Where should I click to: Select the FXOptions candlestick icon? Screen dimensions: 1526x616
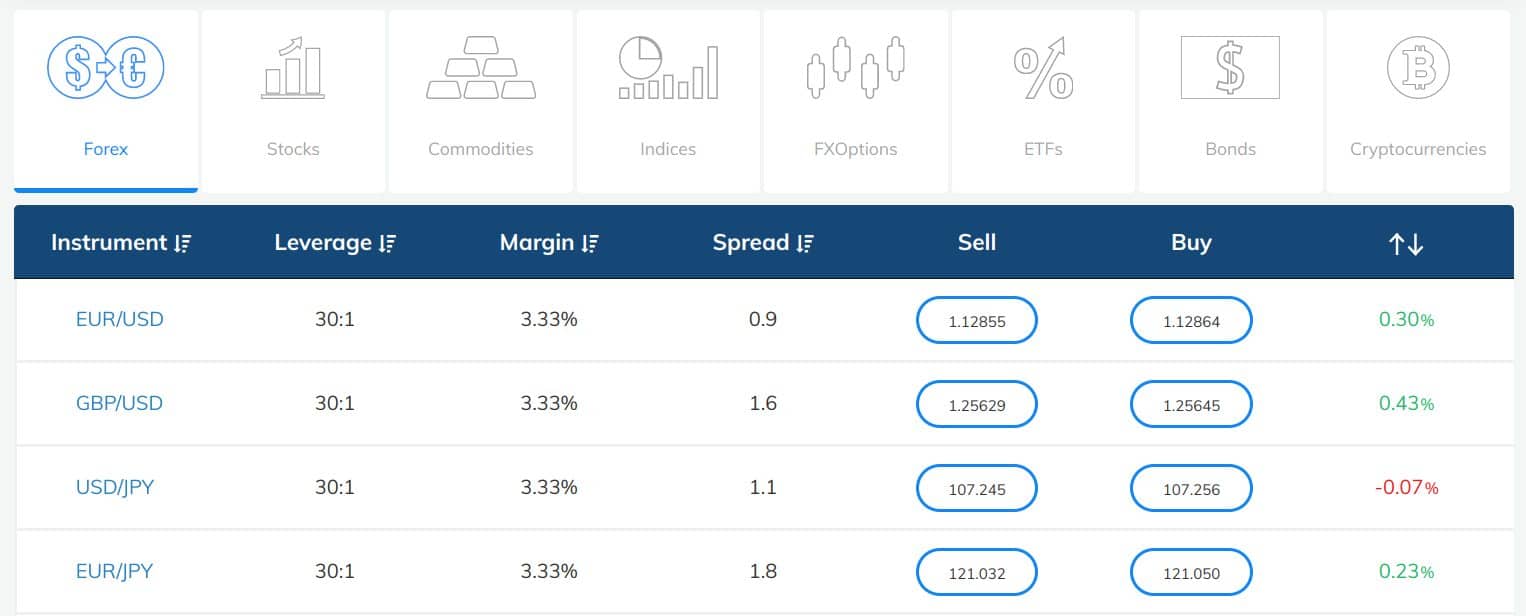pos(856,68)
